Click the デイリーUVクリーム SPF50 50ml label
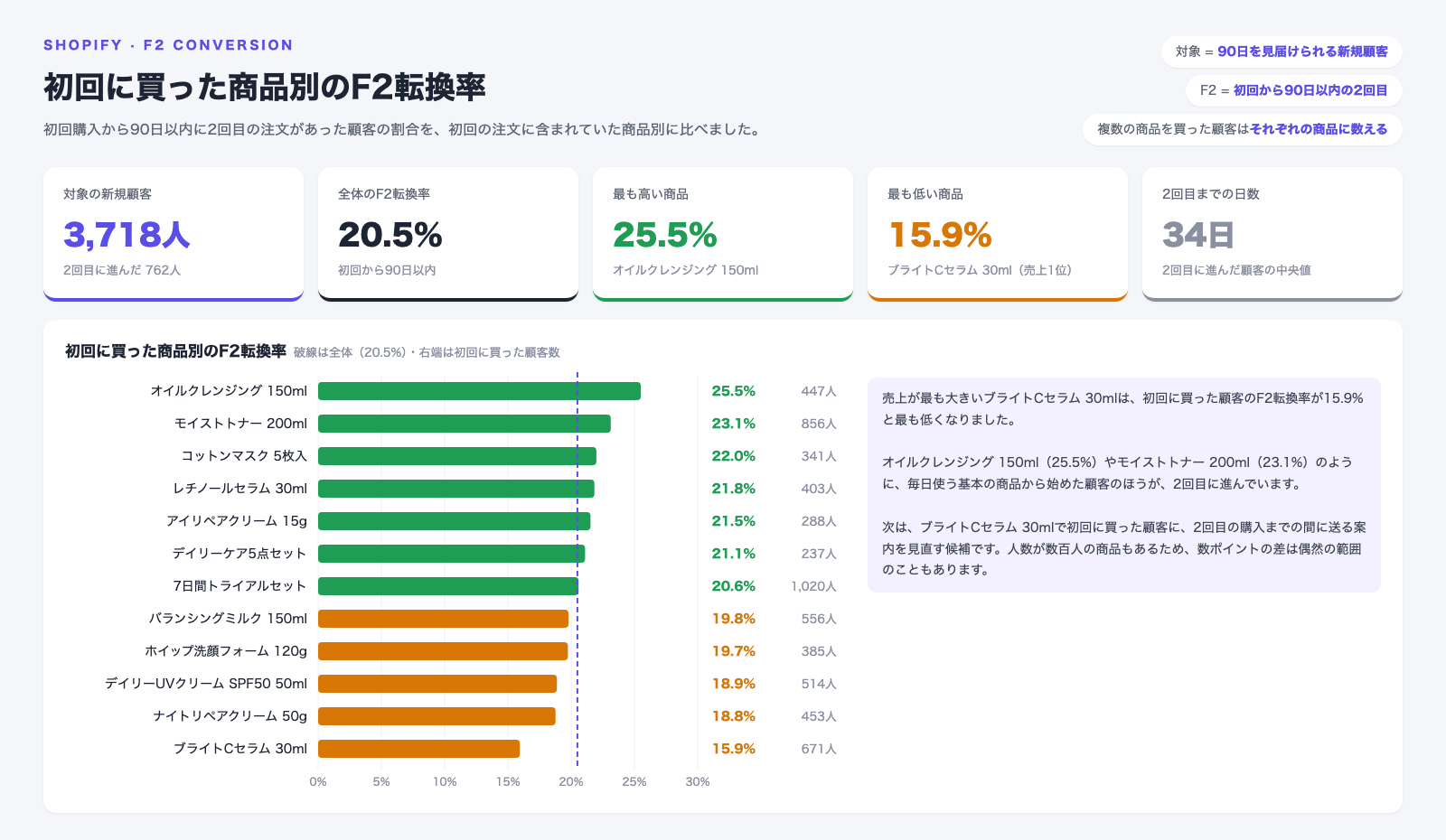This screenshot has width=1446, height=840. click(206, 684)
